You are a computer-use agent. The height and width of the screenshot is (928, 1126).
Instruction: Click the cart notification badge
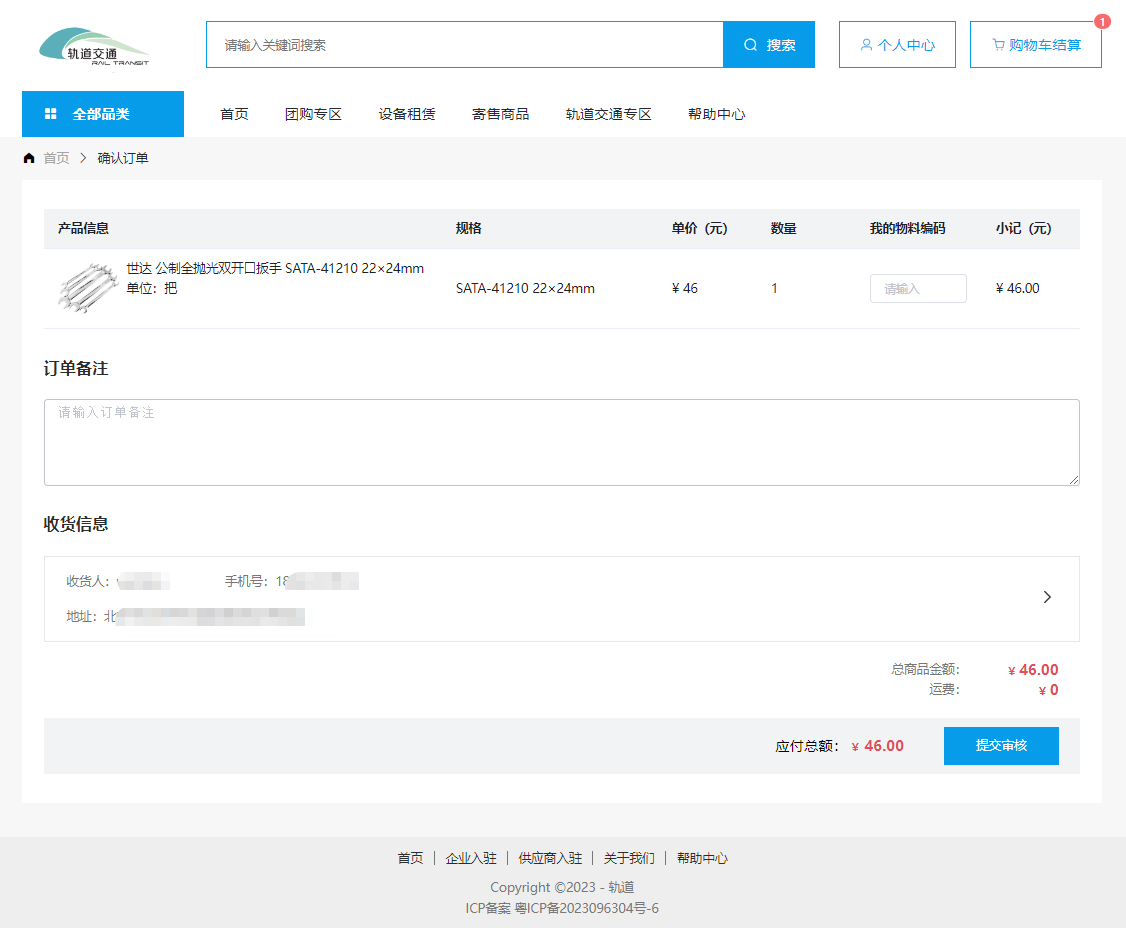[1102, 21]
